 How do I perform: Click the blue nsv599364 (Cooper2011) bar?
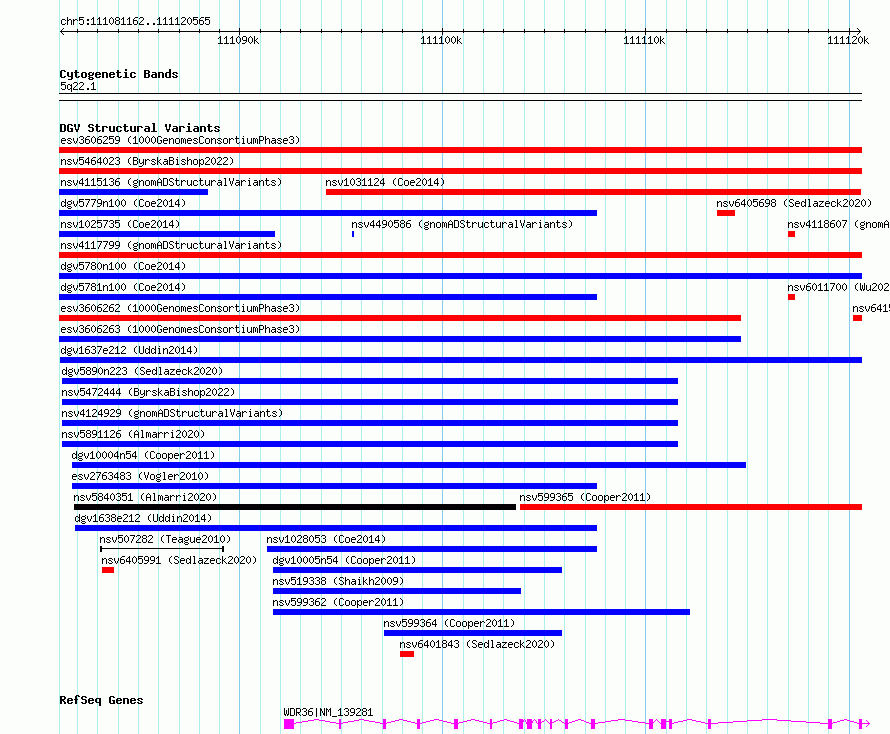pyautogui.click(x=473, y=633)
